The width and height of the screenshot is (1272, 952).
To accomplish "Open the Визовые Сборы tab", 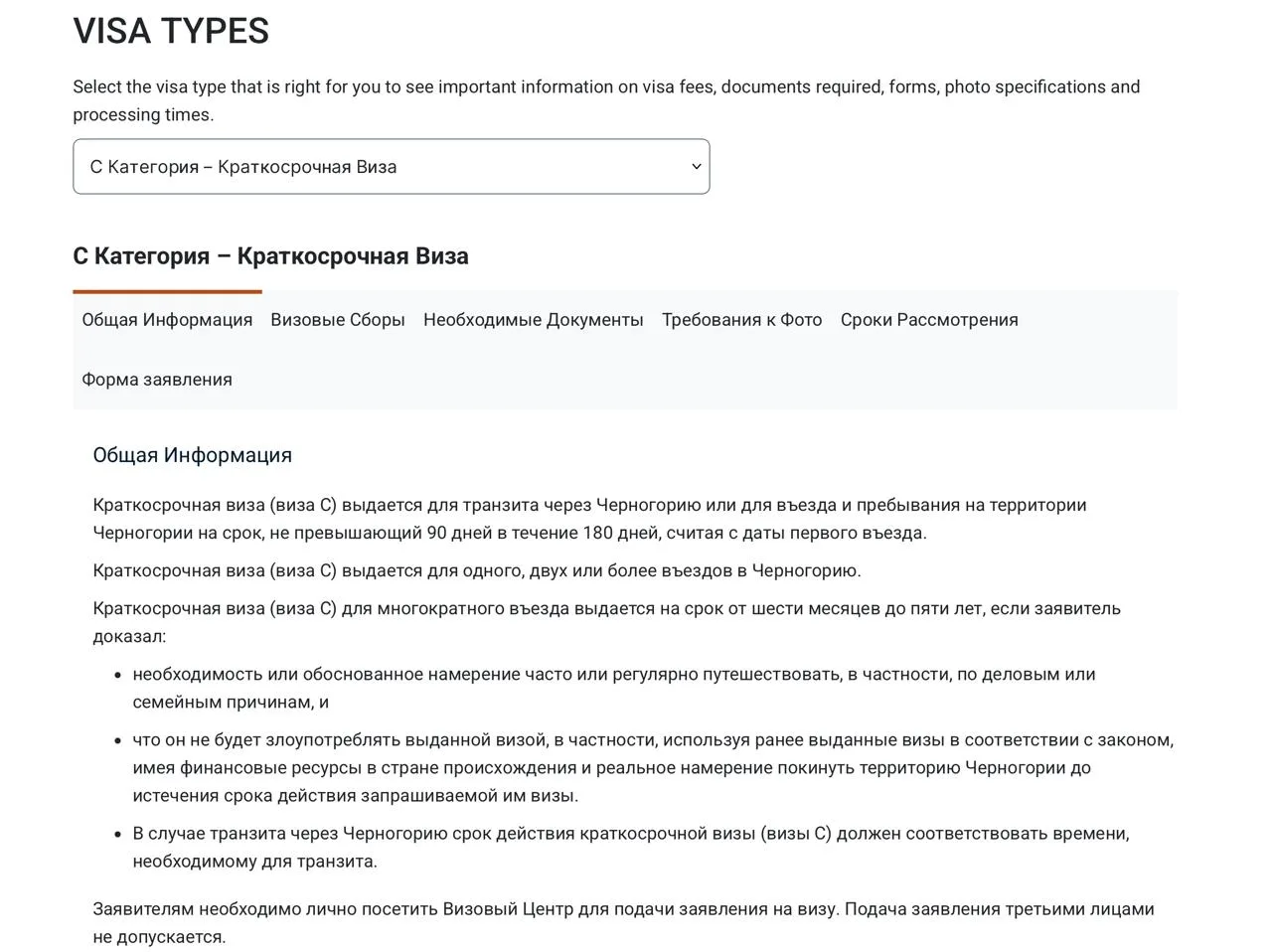I will pos(338,320).
